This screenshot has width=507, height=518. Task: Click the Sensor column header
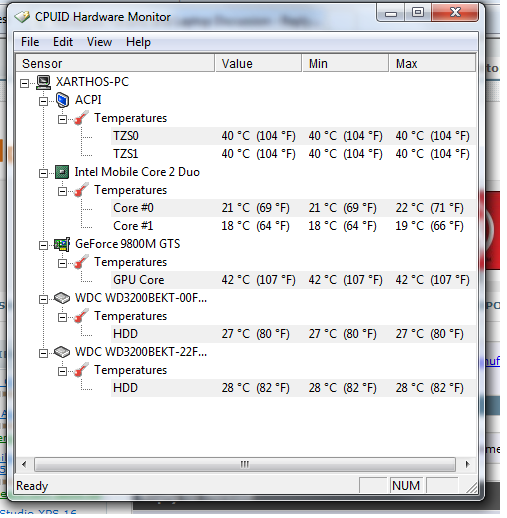115,63
